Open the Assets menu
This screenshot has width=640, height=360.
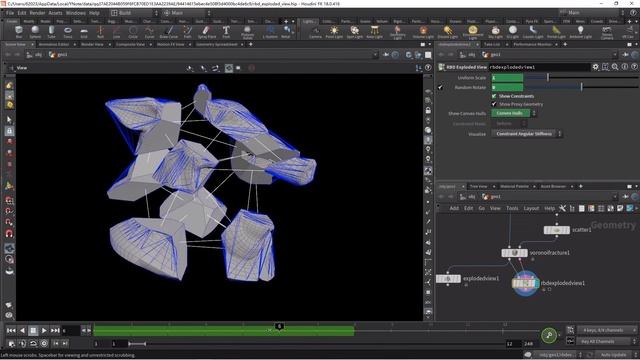(55, 13)
